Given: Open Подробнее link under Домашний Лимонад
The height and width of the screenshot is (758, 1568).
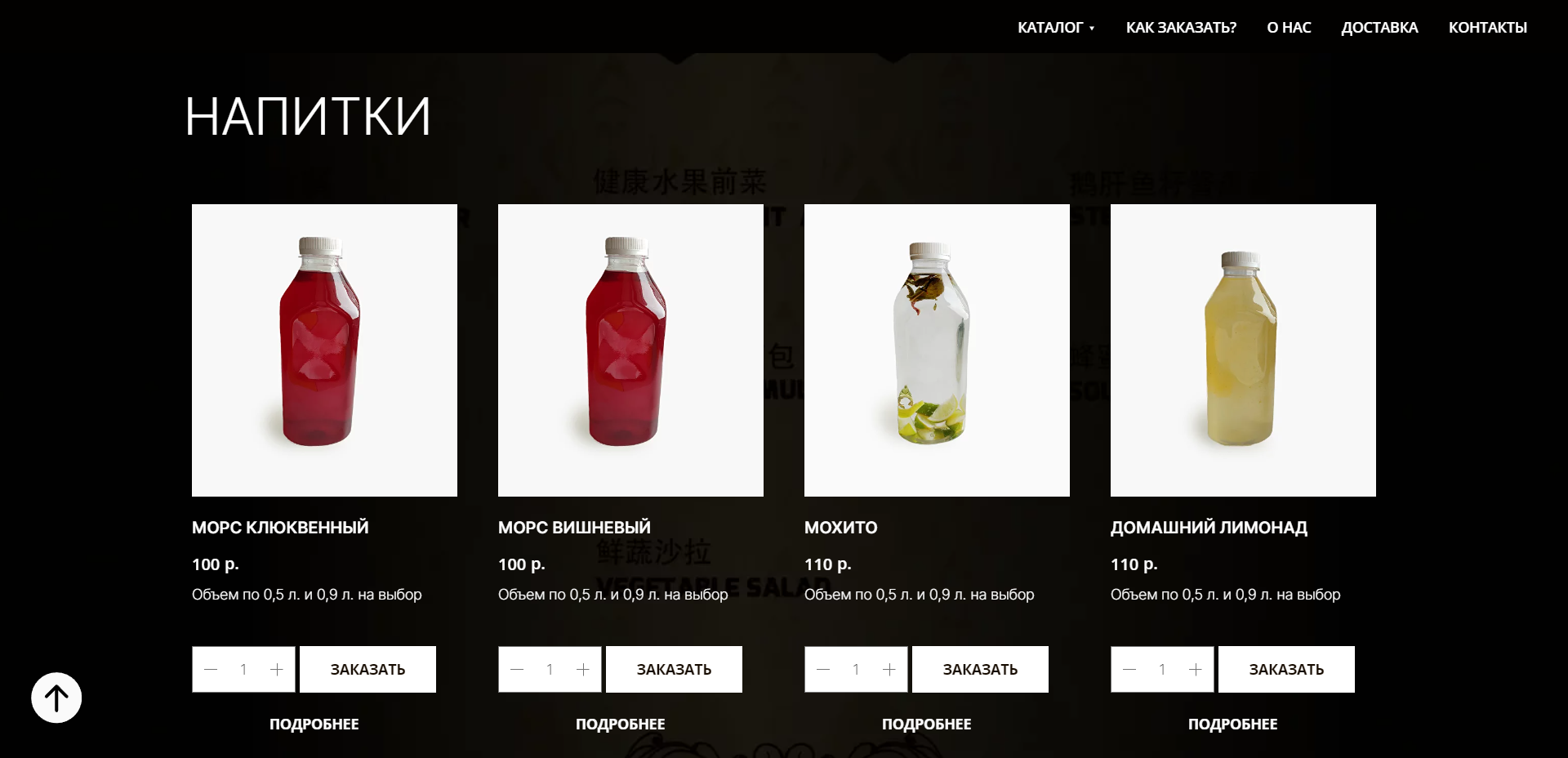Looking at the screenshot, I should (x=1232, y=725).
